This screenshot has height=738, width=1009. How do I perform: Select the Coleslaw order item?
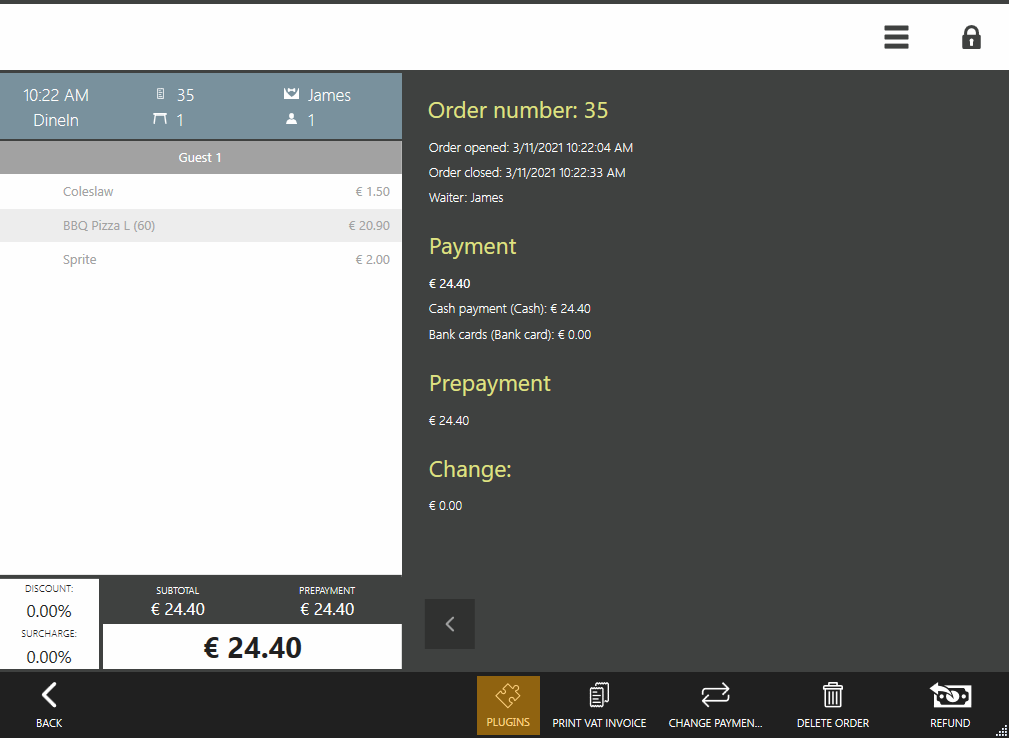pyautogui.click(x=200, y=192)
